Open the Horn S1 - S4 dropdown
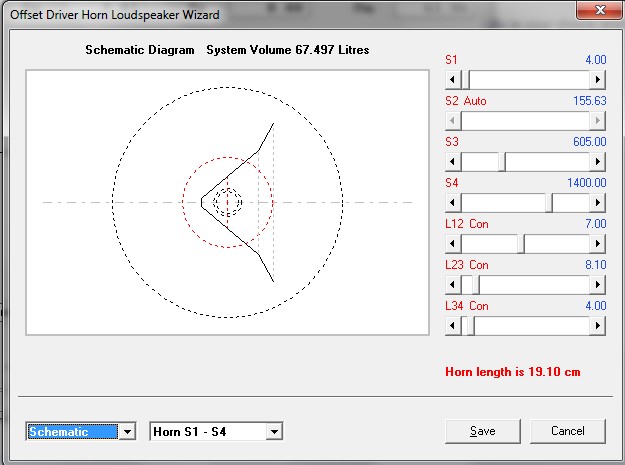The image size is (625, 465). (x=274, y=432)
